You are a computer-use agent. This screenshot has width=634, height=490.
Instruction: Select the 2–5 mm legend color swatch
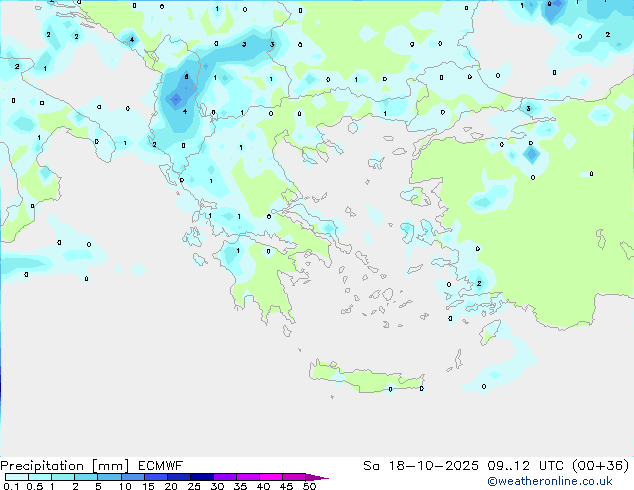coord(86,477)
